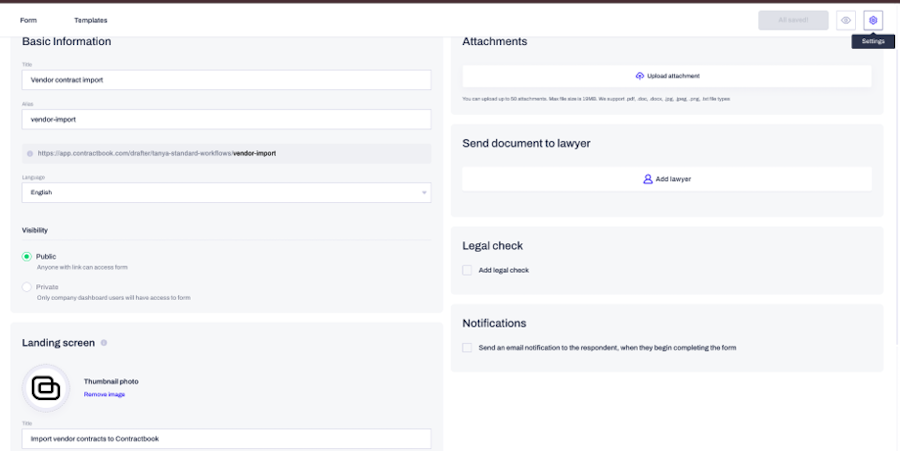Open the Settings gear icon

[x=873, y=20]
